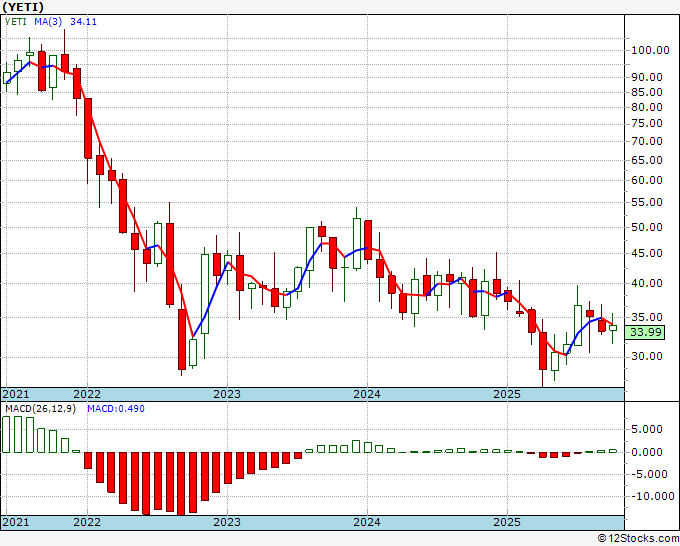Click 2025 on the MACD panel timeline

pos(507,522)
